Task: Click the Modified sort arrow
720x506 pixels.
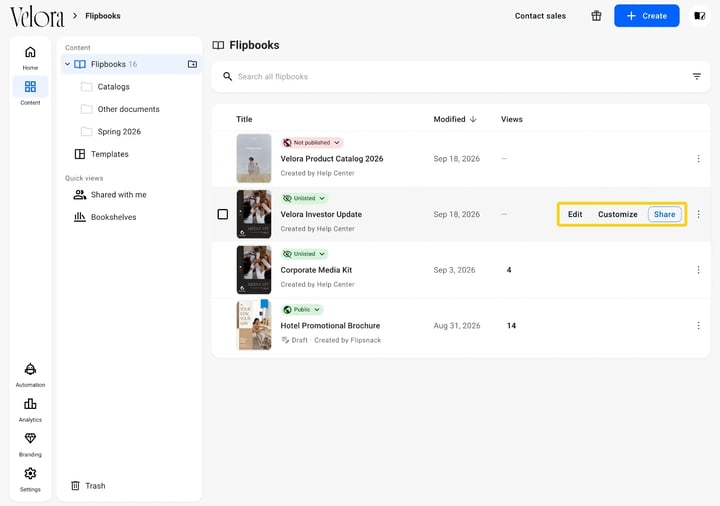Action: [x=473, y=119]
